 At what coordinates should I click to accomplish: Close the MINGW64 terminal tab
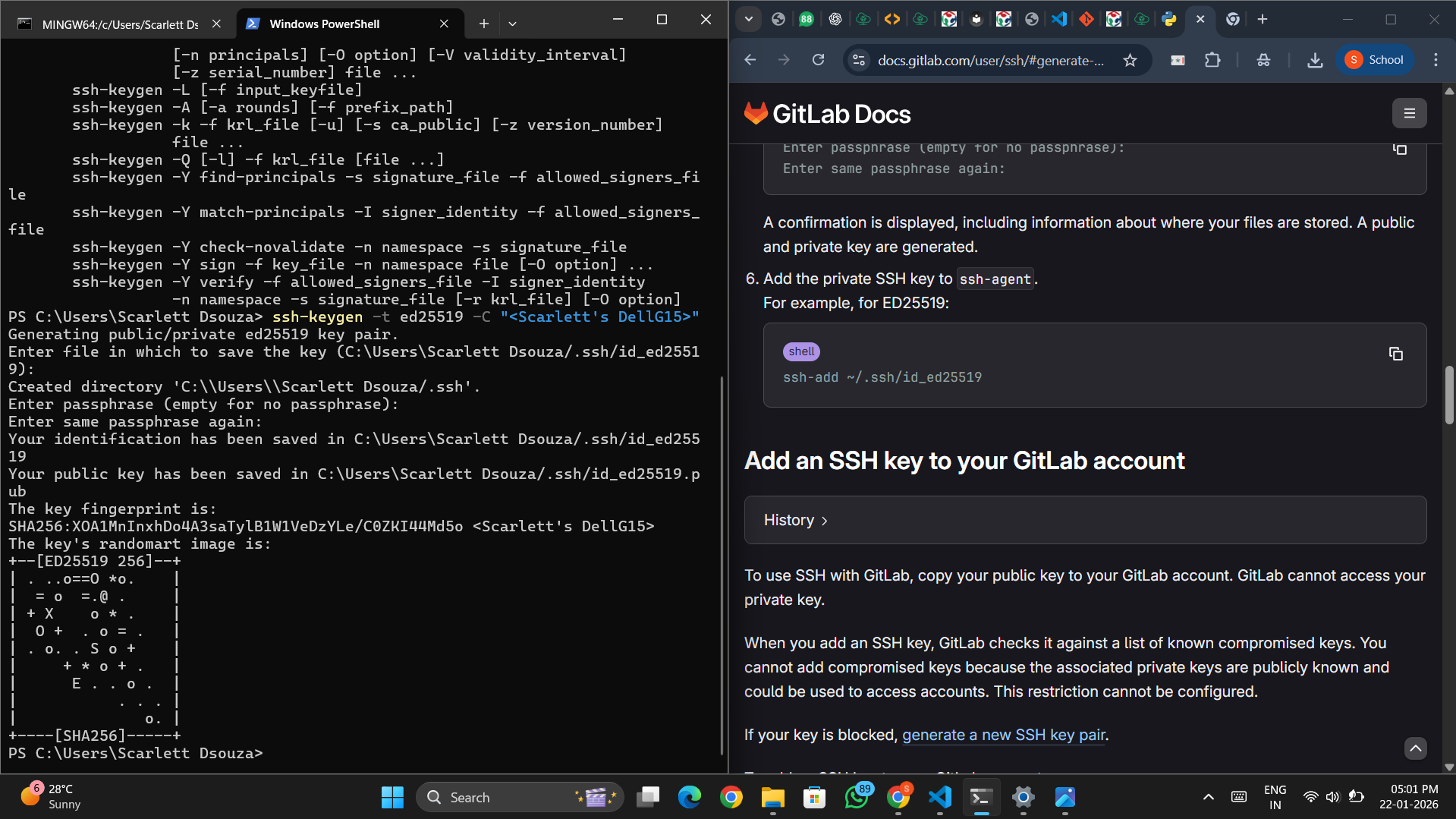point(216,24)
